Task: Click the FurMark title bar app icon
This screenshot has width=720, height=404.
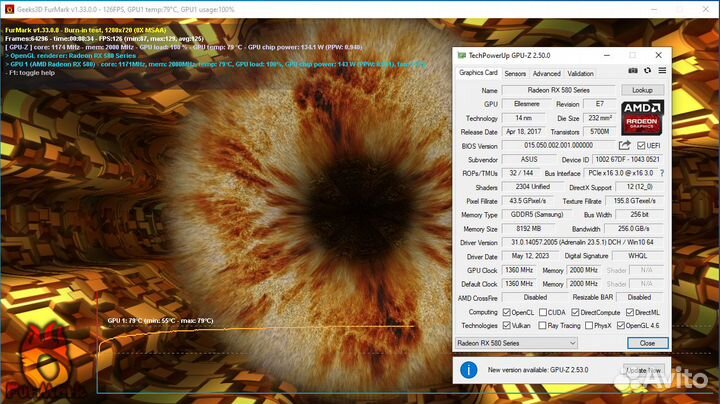Action: 9,9
